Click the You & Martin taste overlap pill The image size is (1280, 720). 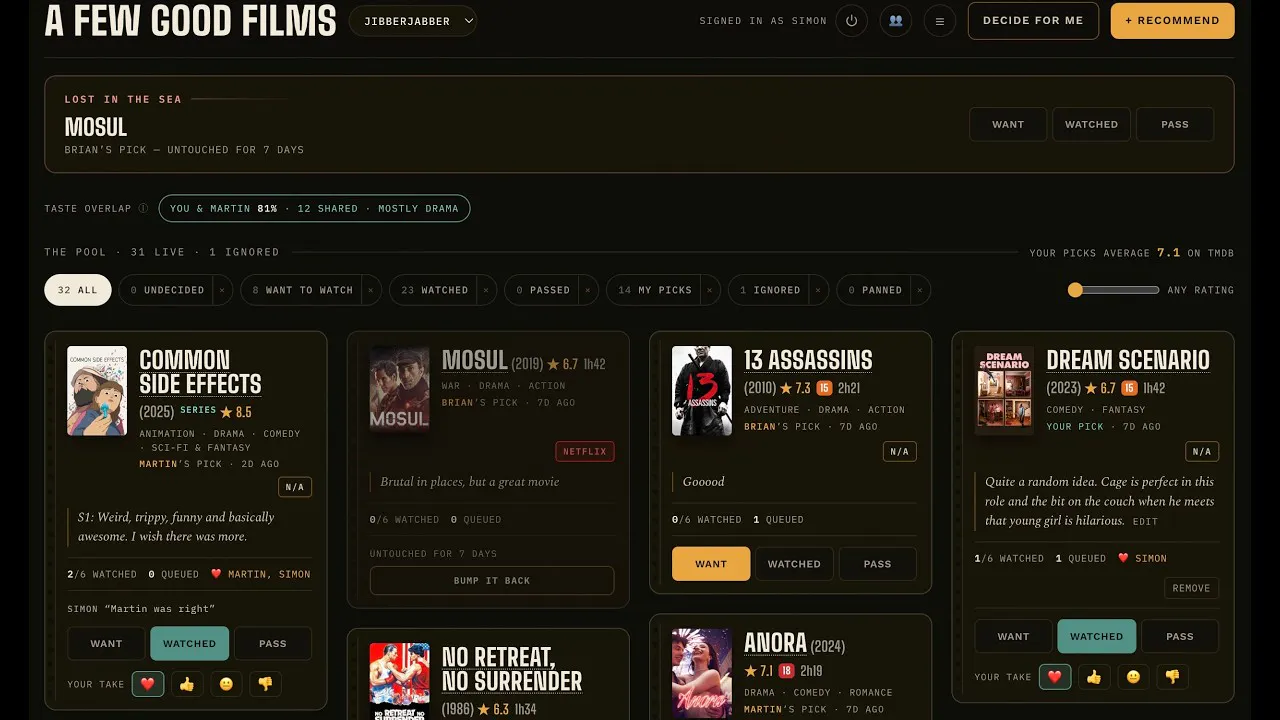(314, 208)
